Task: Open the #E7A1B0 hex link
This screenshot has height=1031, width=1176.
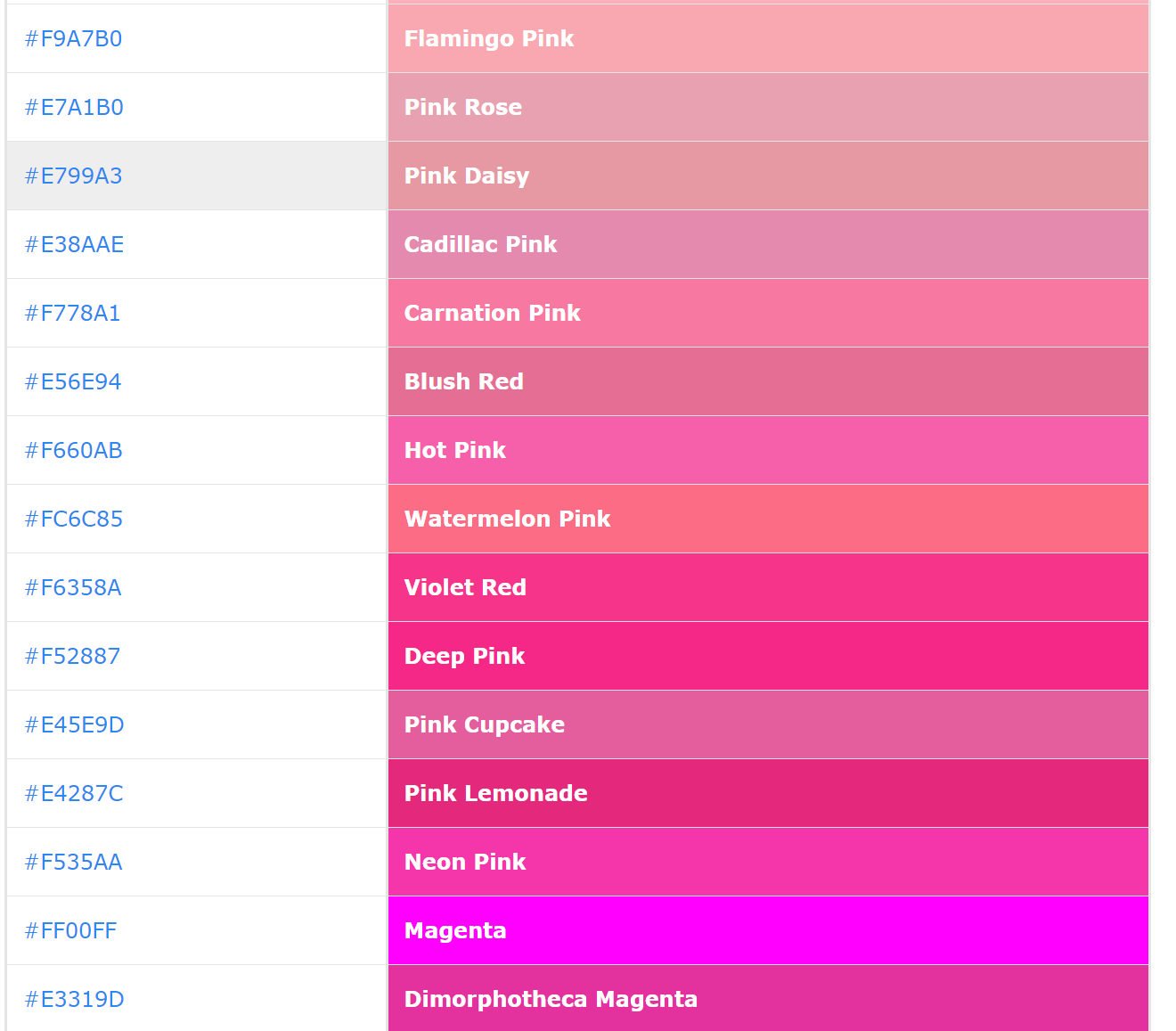Action: point(74,107)
